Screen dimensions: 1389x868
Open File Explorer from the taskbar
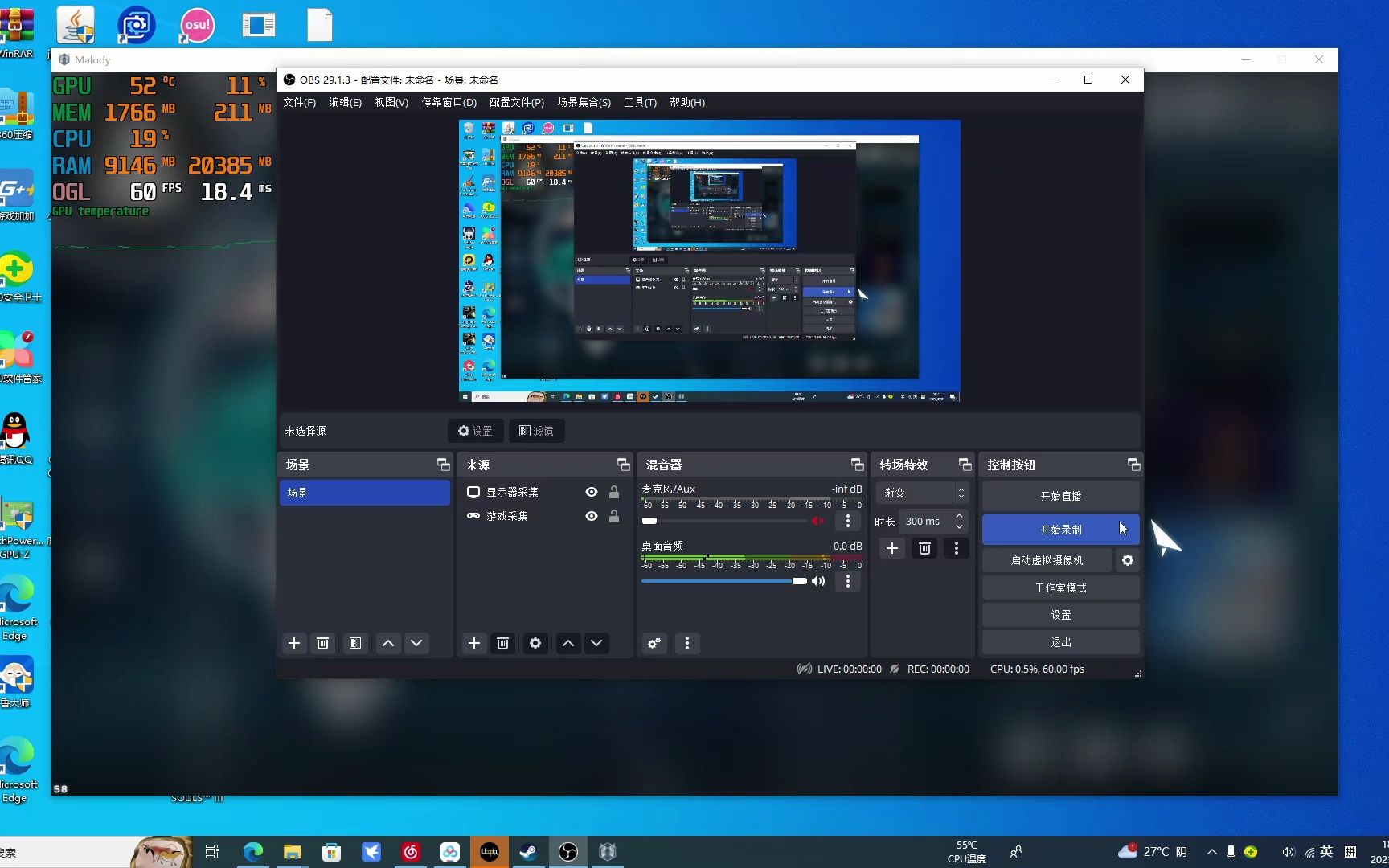(293, 852)
